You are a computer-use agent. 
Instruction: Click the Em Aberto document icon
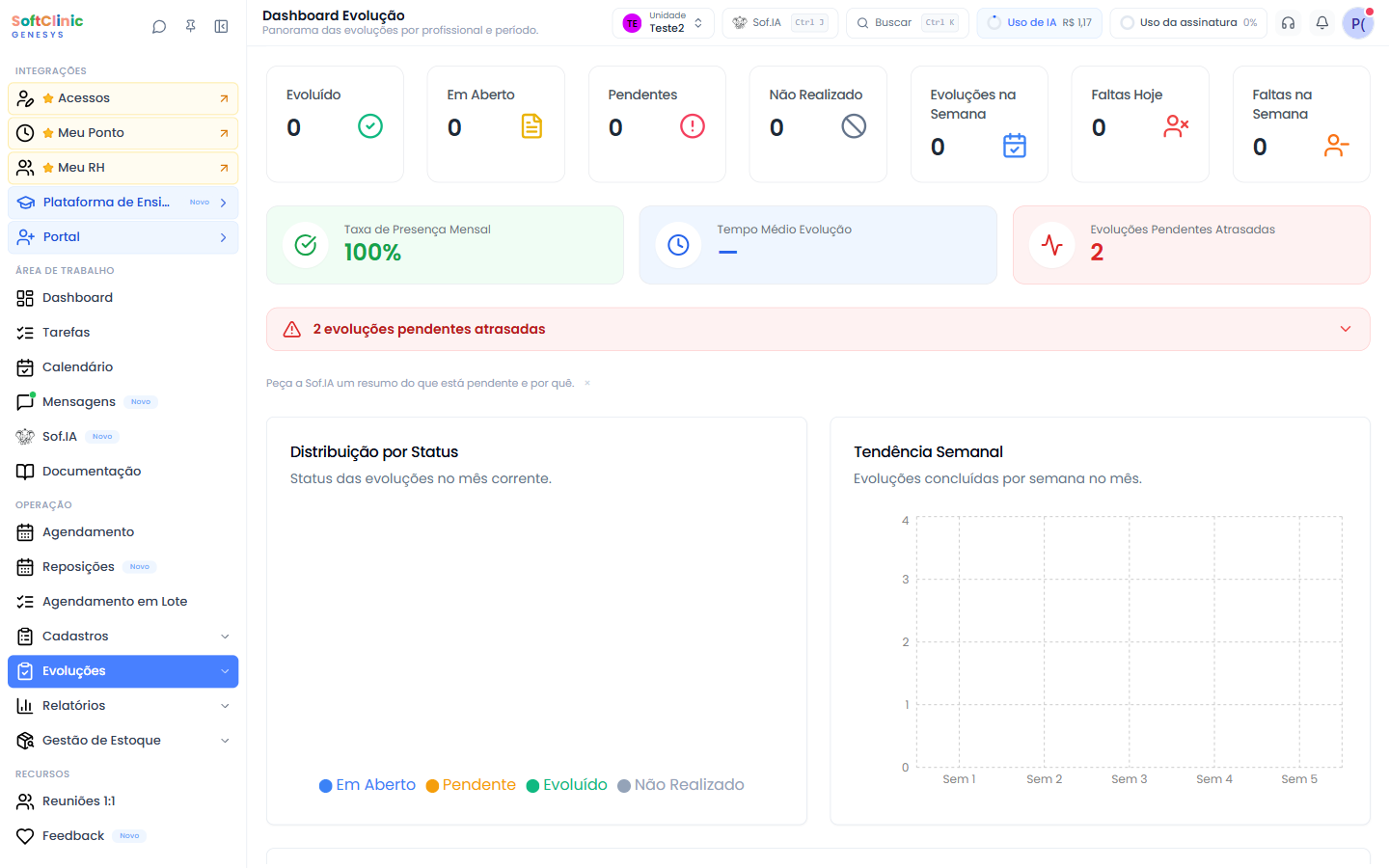click(531, 126)
